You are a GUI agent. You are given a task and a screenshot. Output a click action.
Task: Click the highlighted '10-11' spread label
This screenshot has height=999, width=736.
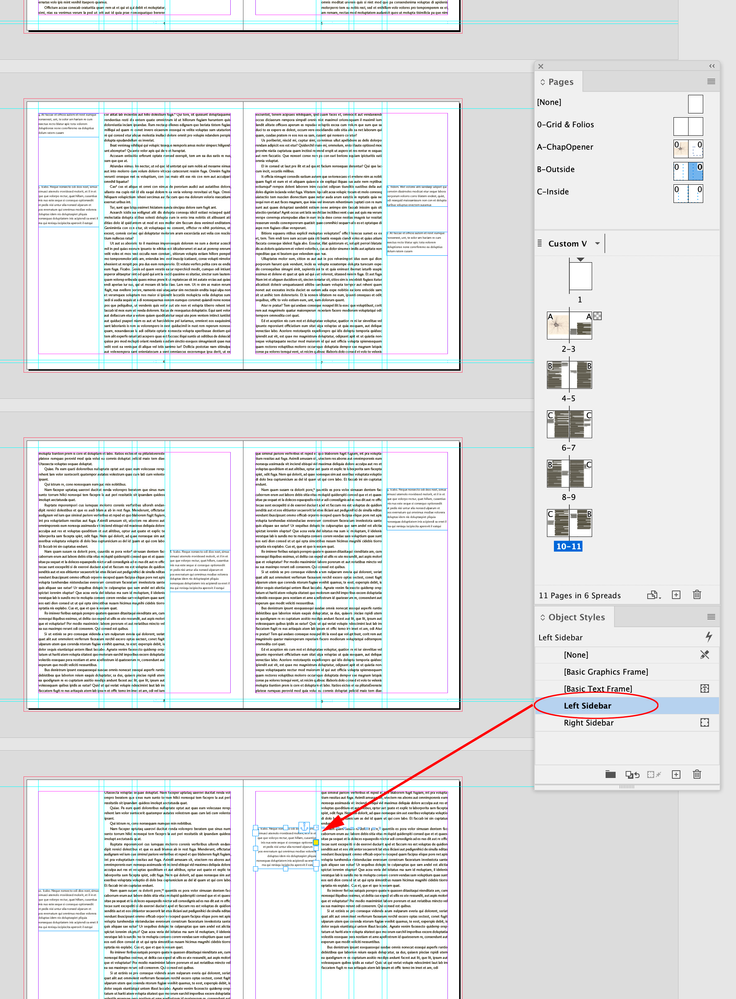point(568,546)
